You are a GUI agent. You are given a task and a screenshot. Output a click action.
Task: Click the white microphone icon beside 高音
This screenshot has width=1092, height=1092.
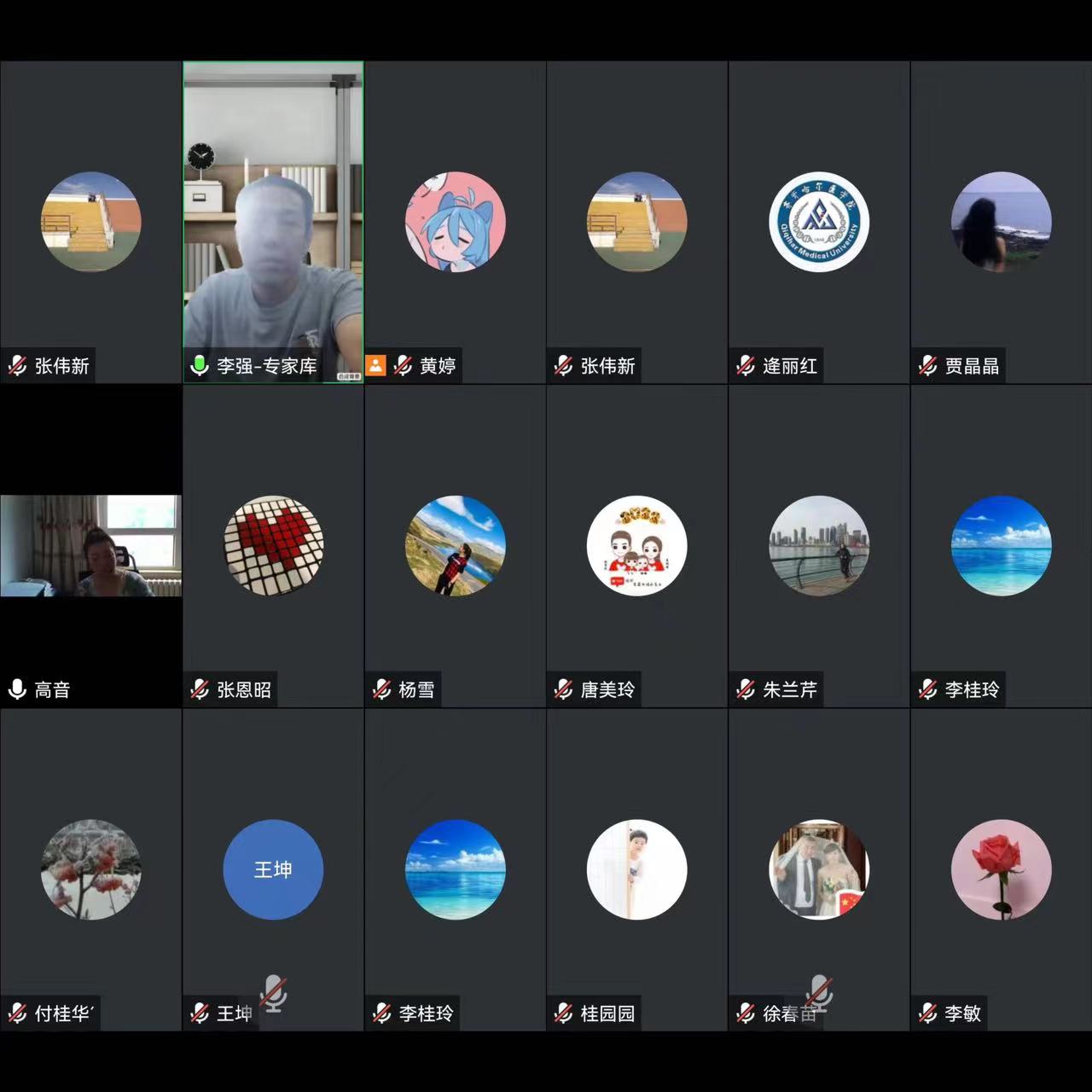pos(17,689)
